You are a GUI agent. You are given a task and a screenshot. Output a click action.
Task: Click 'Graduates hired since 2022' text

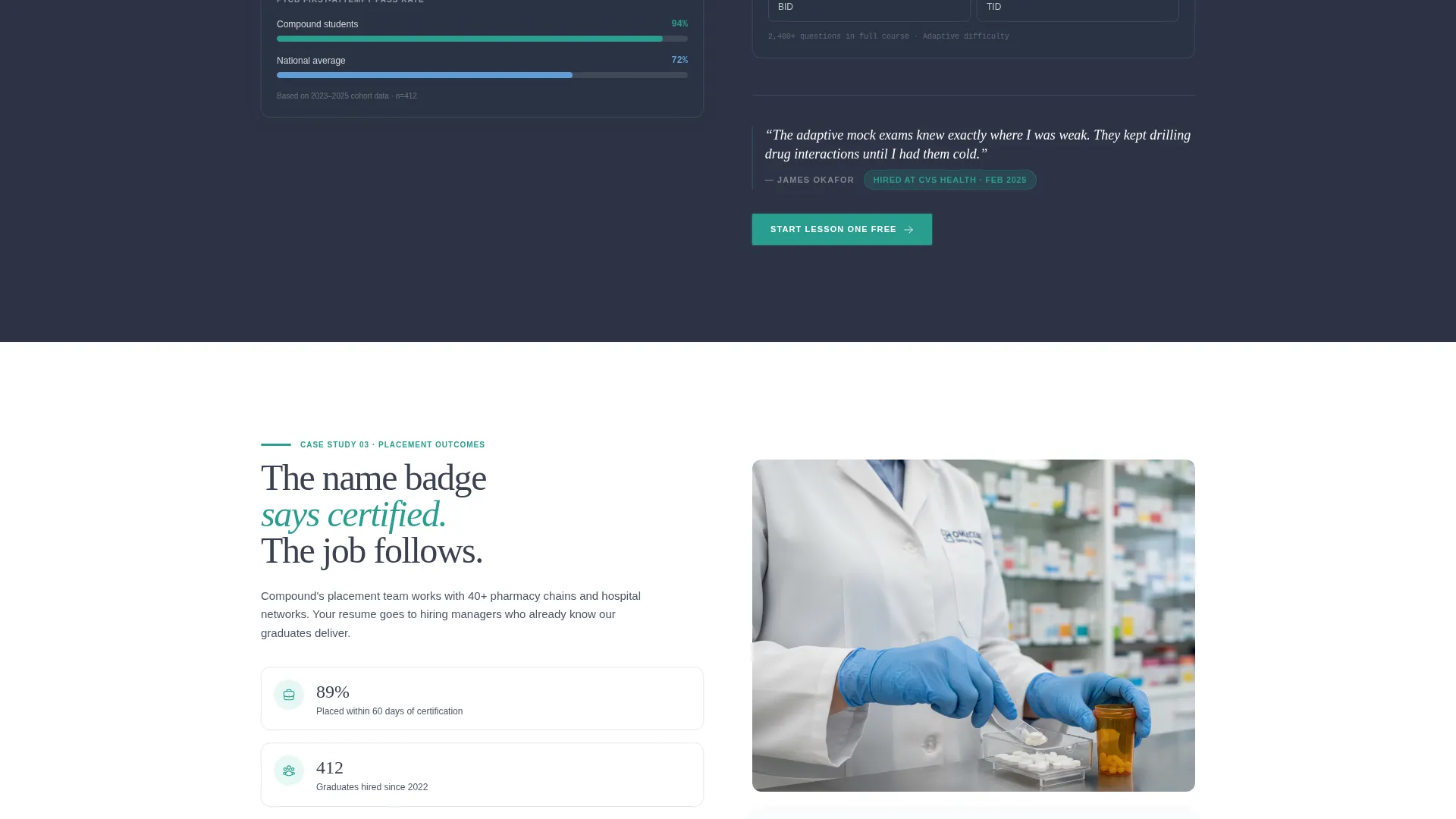tap(372, 787)
